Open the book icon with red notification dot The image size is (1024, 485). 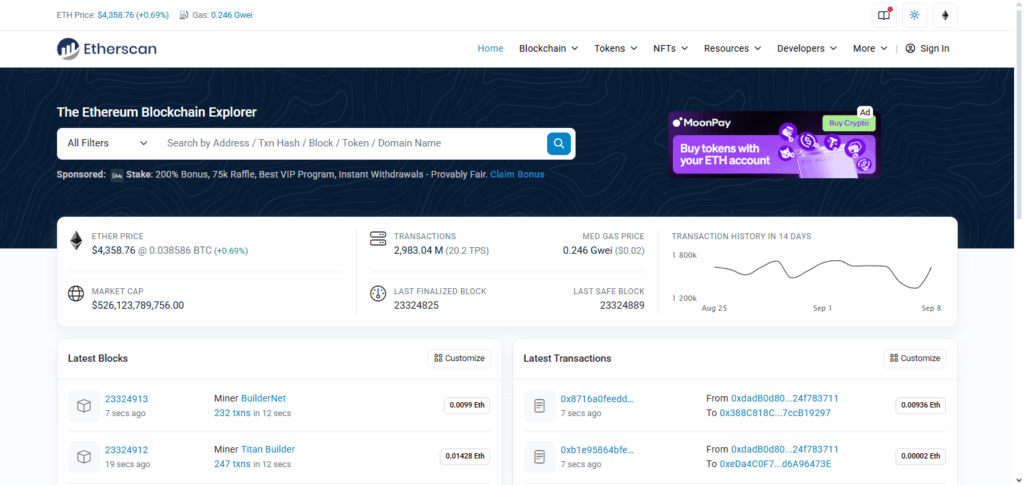[x=883, y=15]
